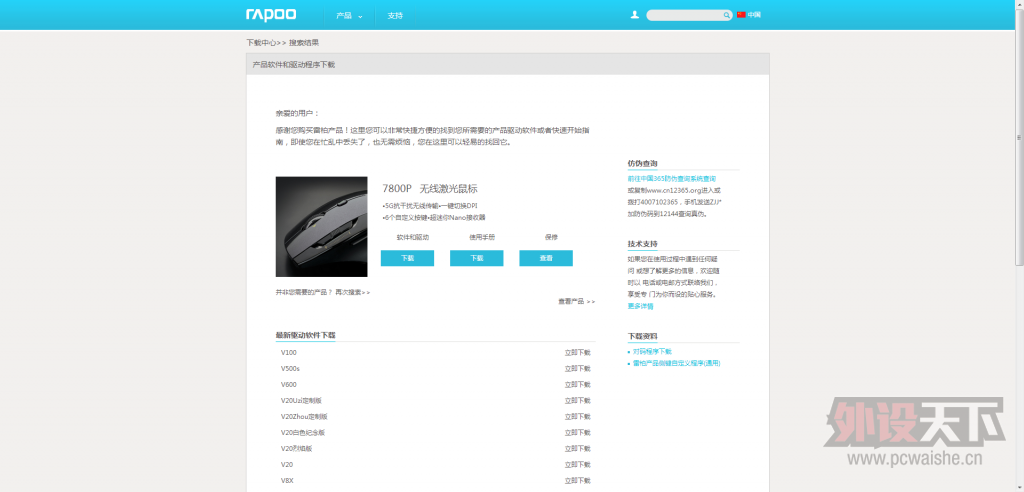Click the 最新驱动软件下载 heading
Viewport: 1024px width, 492px height.
coord(305,335)
